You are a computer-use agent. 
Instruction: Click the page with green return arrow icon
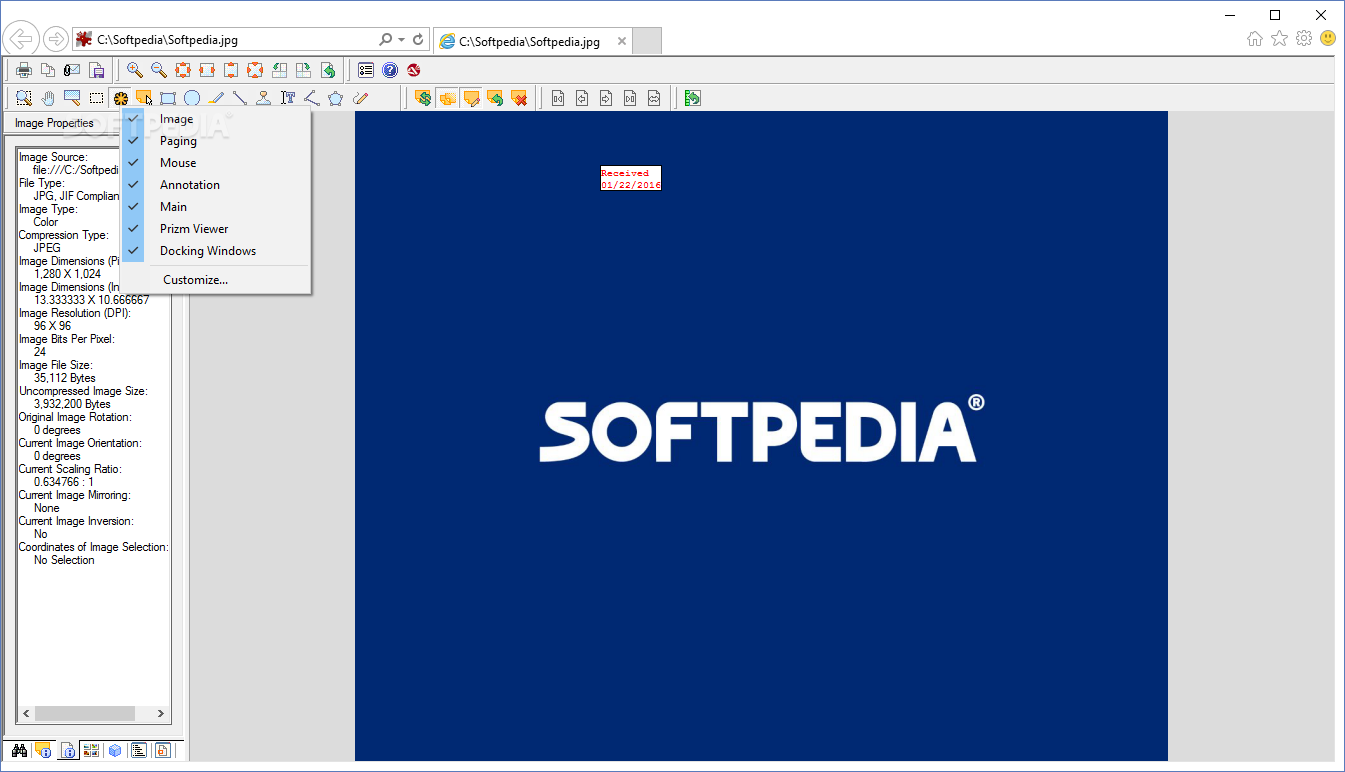[x=328, y=70]
